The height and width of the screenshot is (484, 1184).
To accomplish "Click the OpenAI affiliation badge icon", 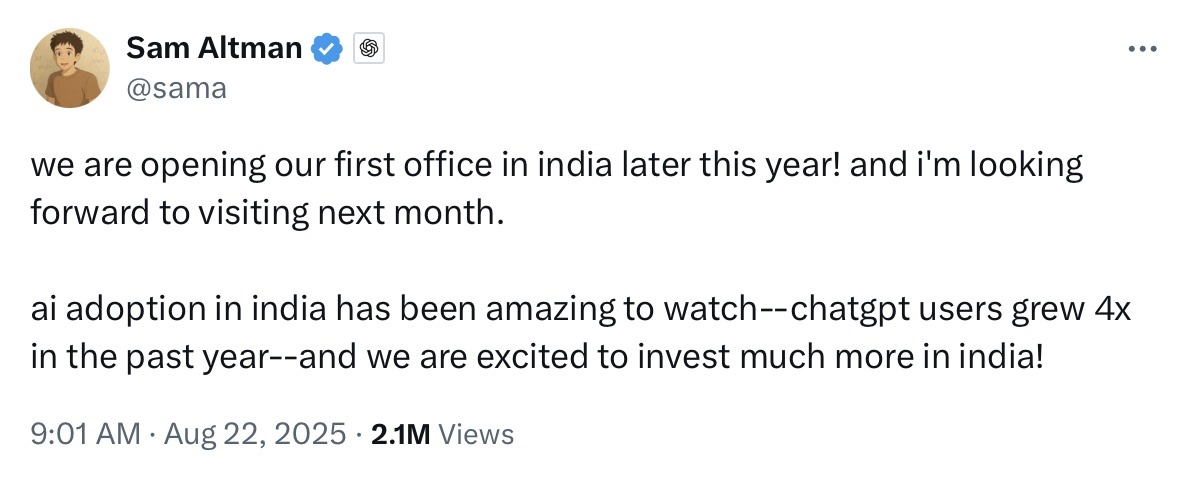I will [368, 47].
